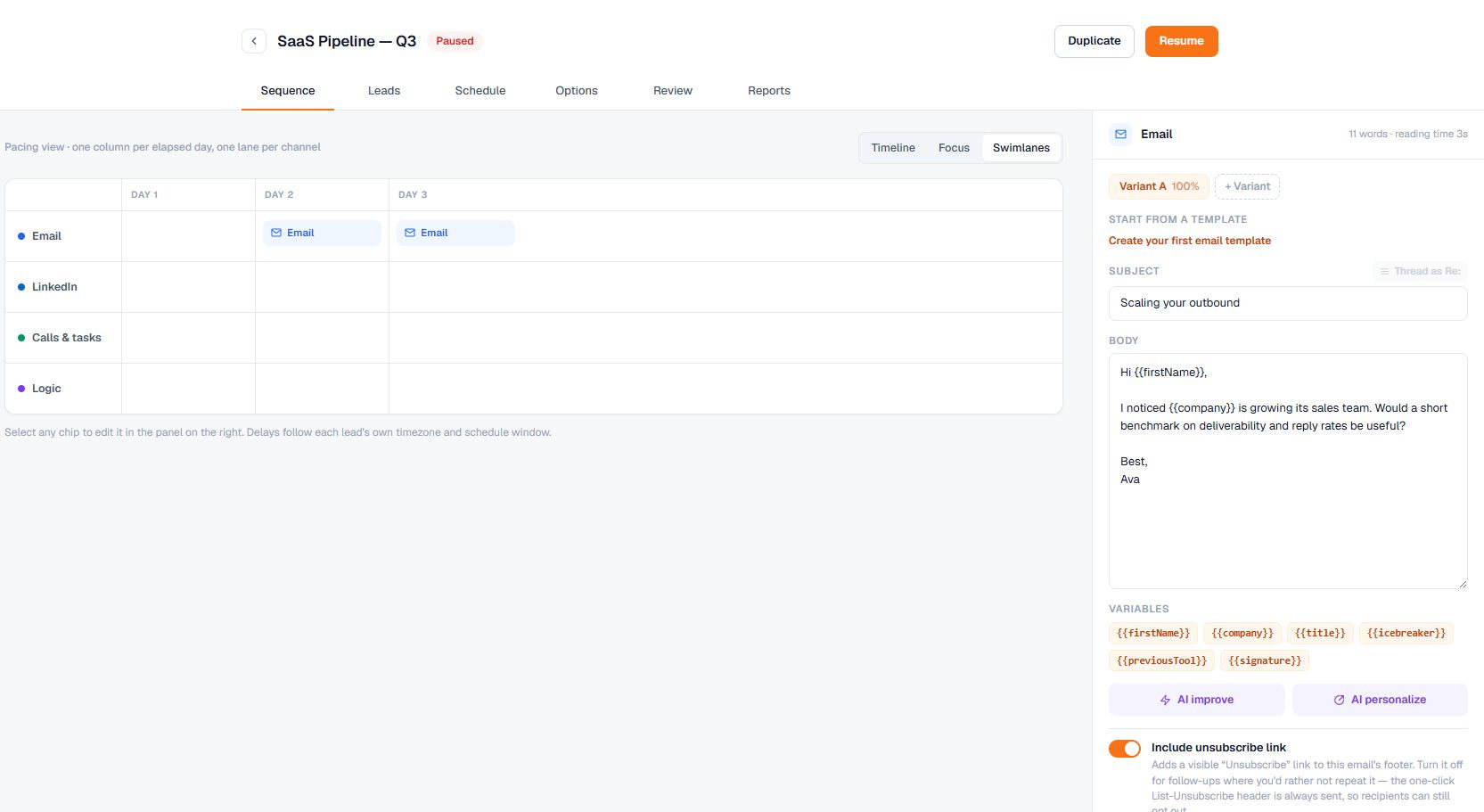Click inside the email Body text area
This screenshot has height=812, width=1484.
pyautogui.click(x=1288, y=472)
